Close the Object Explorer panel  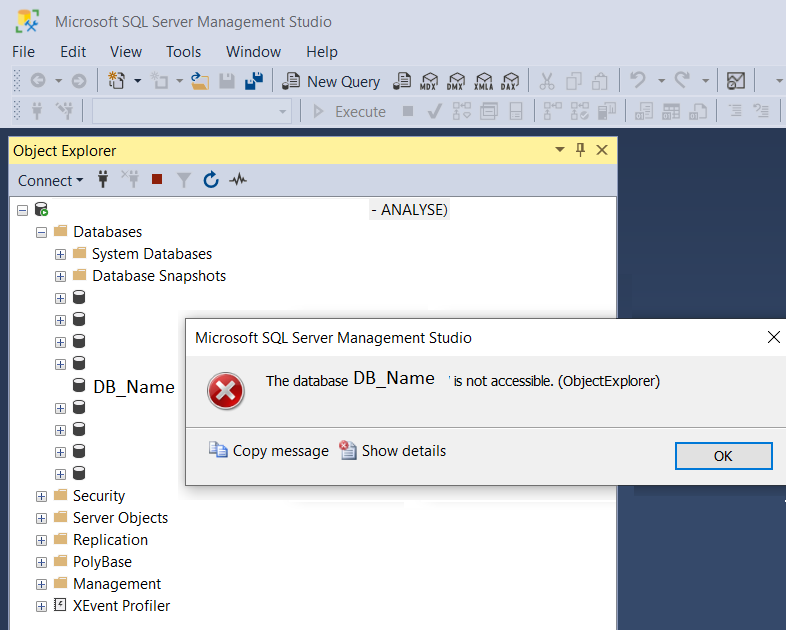tap(602, 150)
